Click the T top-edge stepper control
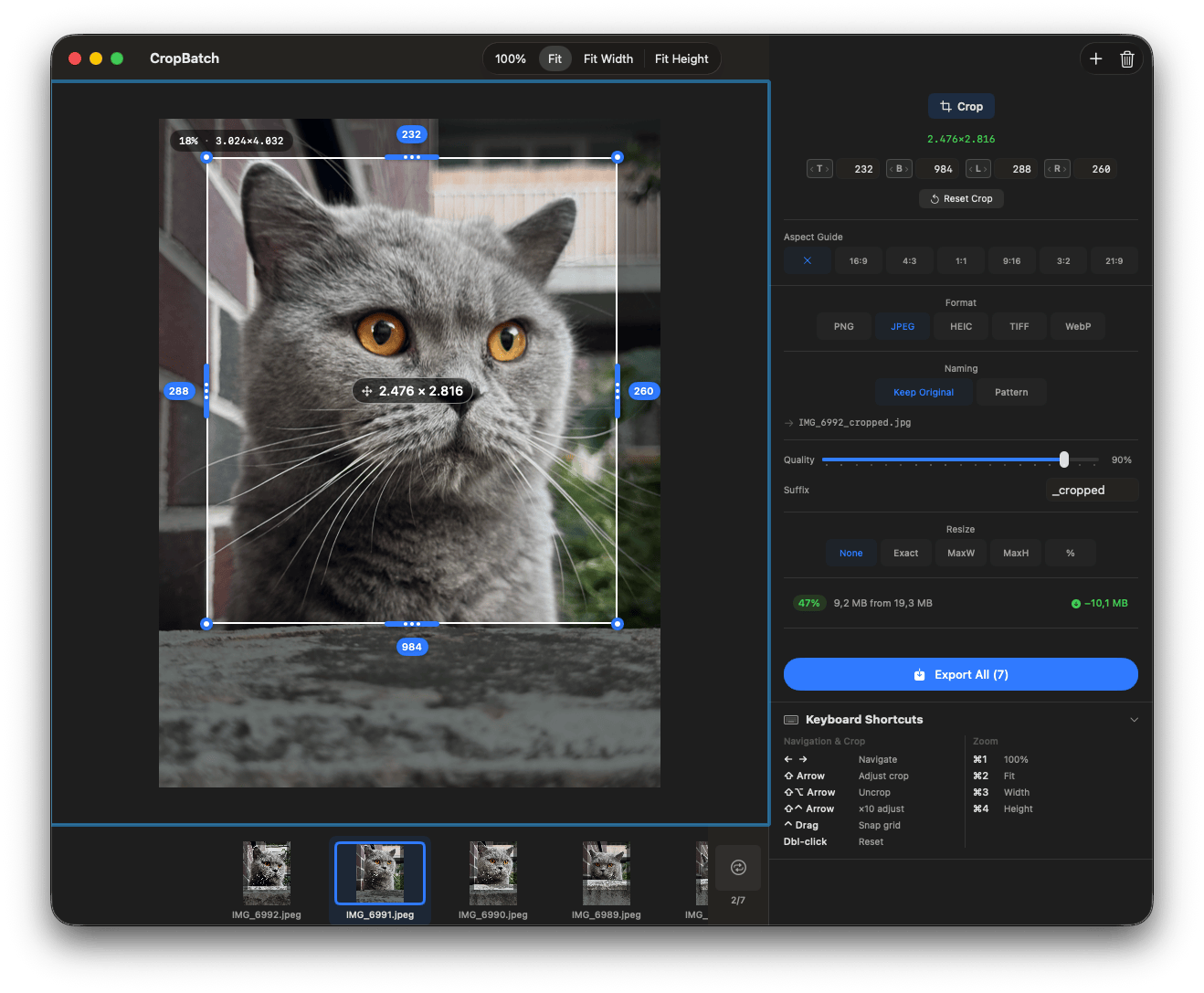Screen dimensions: 1204x993 pos(819,169)
